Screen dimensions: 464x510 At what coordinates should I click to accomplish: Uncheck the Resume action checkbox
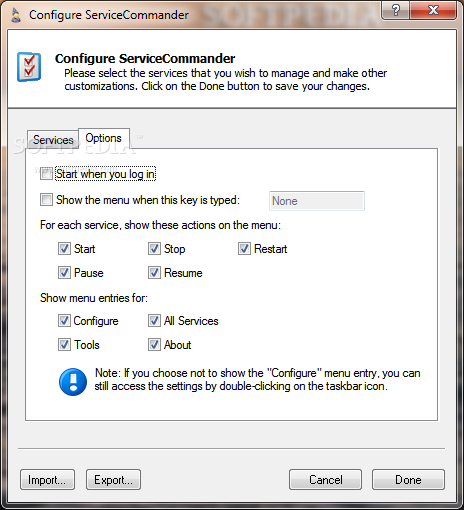click(154, 273)
